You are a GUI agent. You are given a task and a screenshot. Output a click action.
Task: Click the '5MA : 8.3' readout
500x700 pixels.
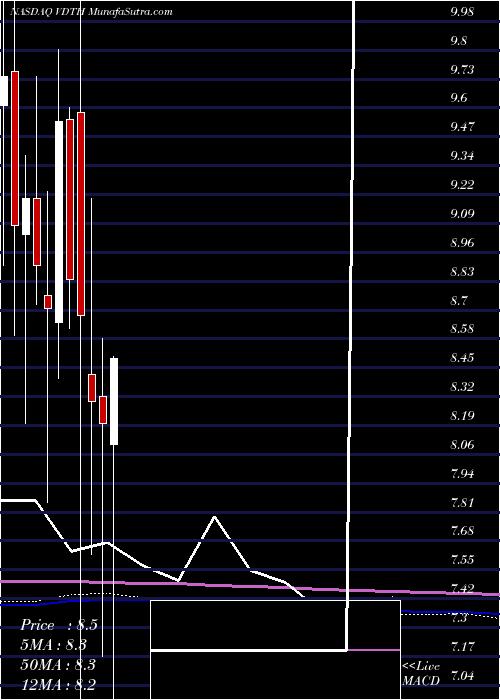coord(54,645)
